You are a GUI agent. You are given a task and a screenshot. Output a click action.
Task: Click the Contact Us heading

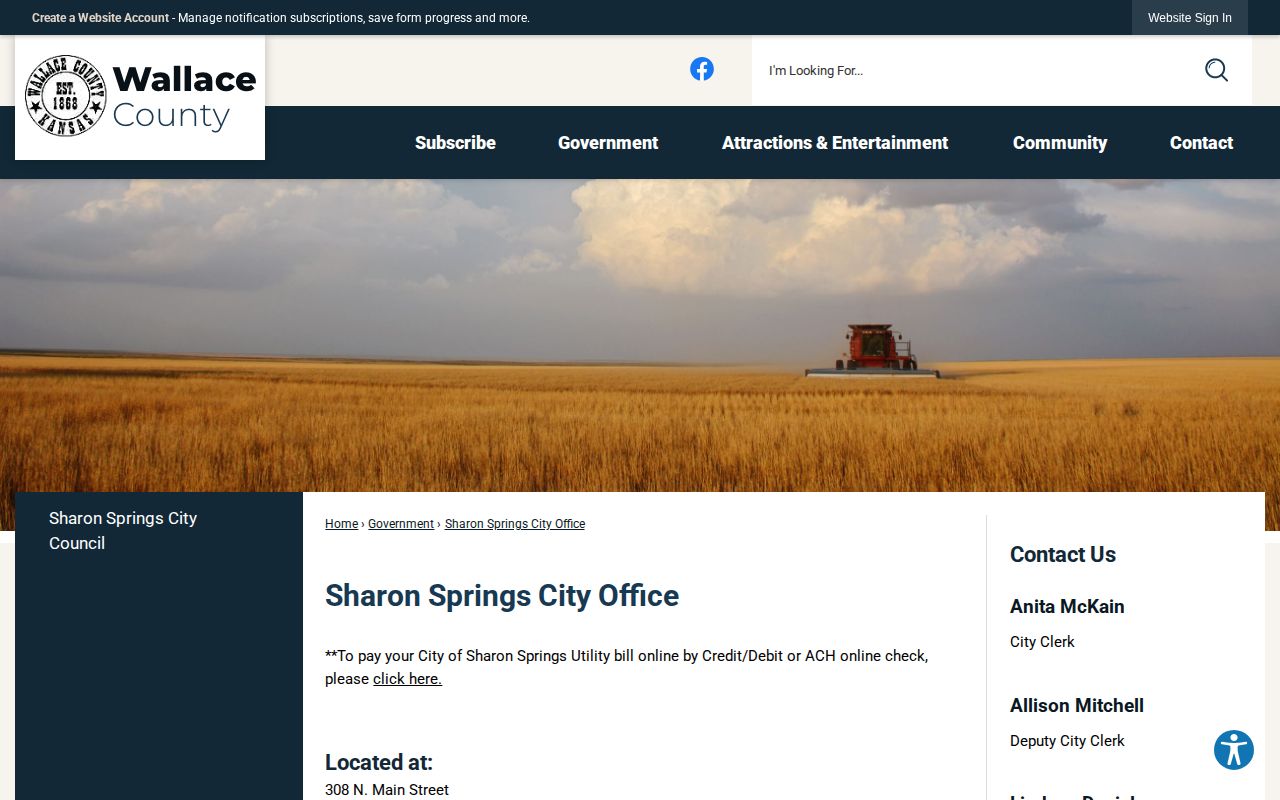(x=1063, y=555)
